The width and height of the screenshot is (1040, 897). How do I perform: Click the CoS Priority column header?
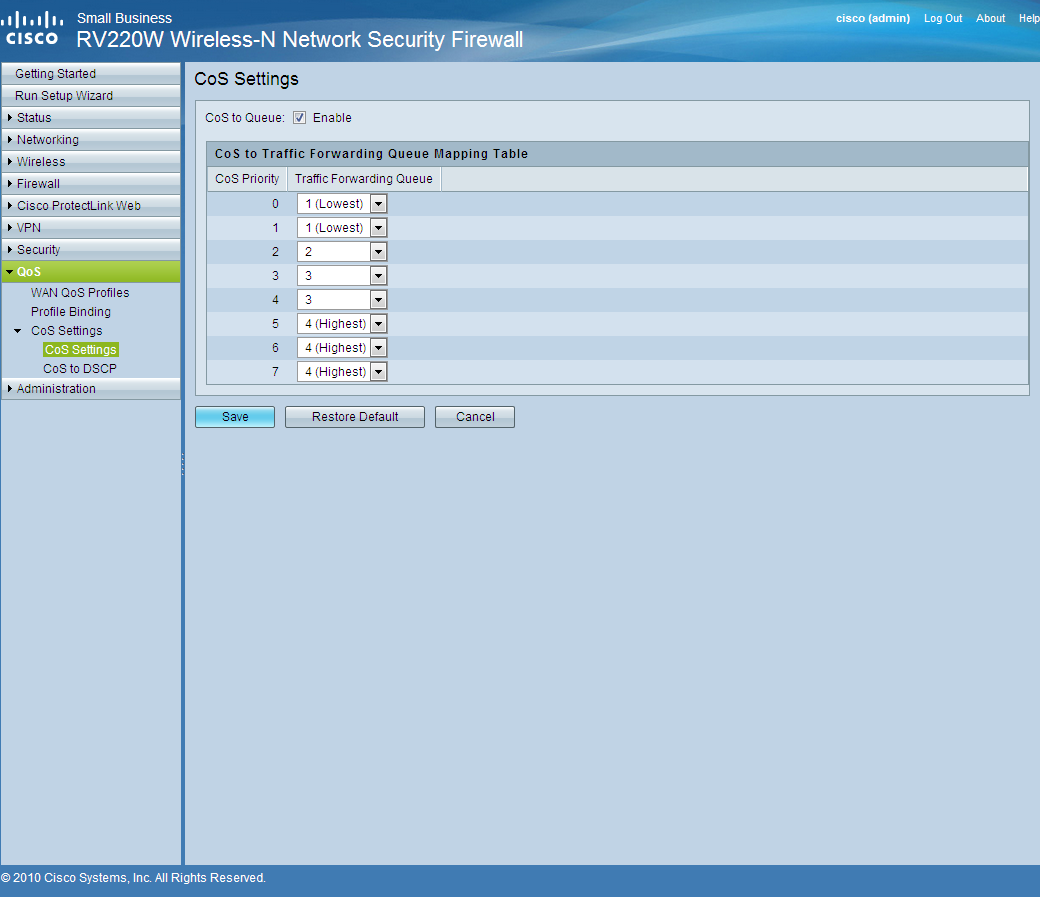247,178
